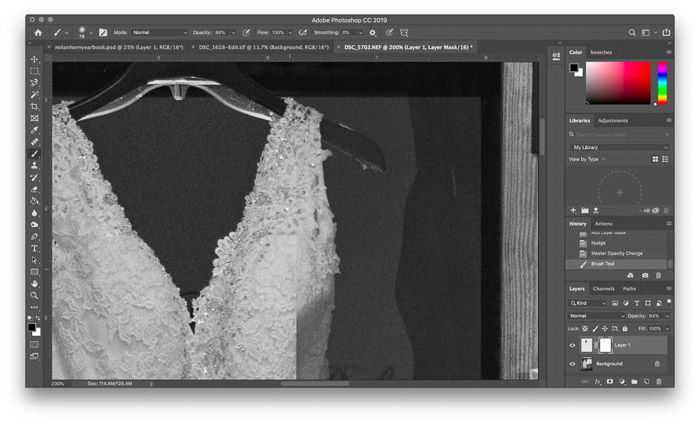Expand the My Library dropdown
Viewport: 700px width, 424px height.
pos(620,147)
